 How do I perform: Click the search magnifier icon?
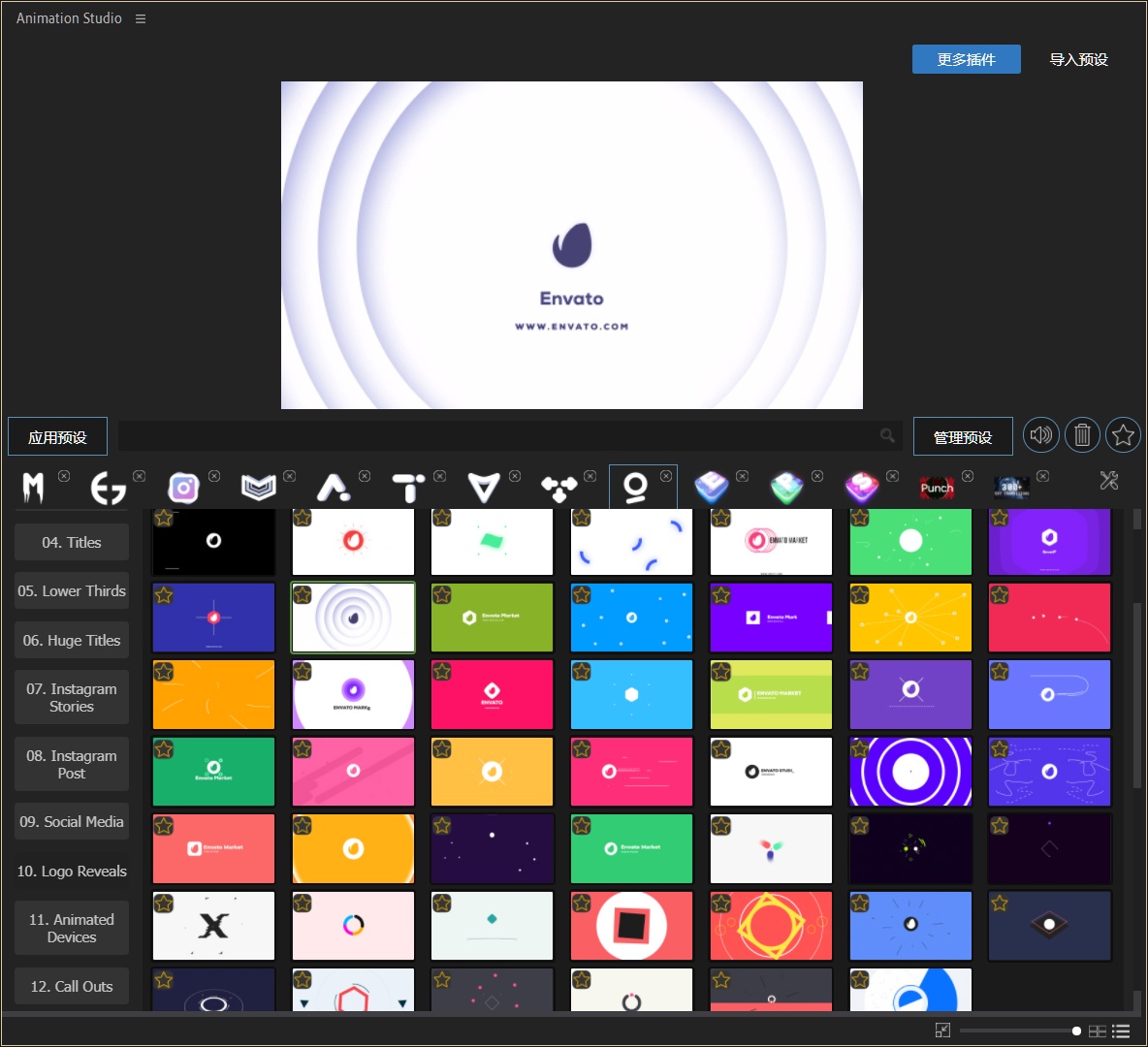click(887, 435)
